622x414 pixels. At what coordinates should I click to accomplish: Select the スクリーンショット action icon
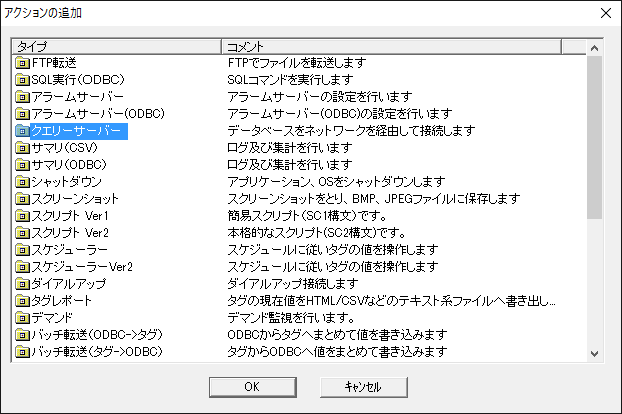click(22, 199)
